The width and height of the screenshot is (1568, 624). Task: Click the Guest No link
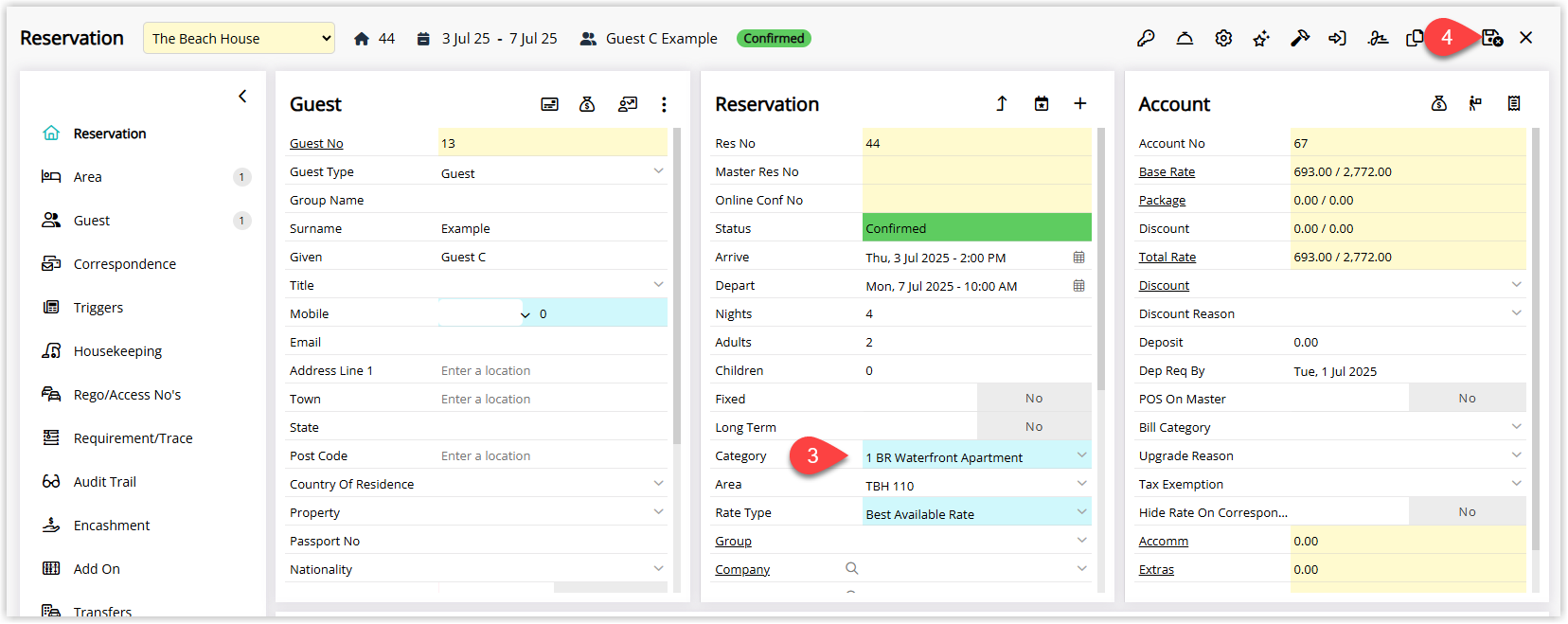pos(316,144)
